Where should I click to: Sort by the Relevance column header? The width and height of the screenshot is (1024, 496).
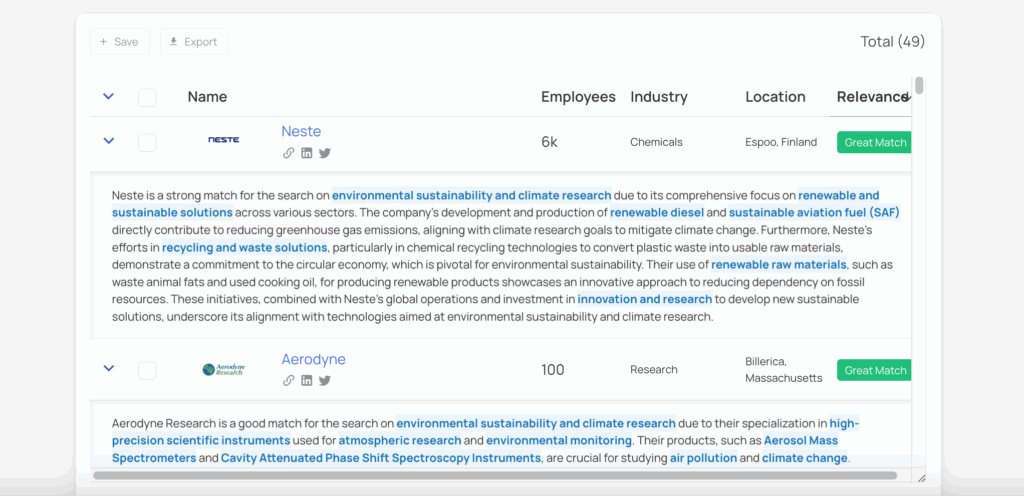tap(872, 97)
